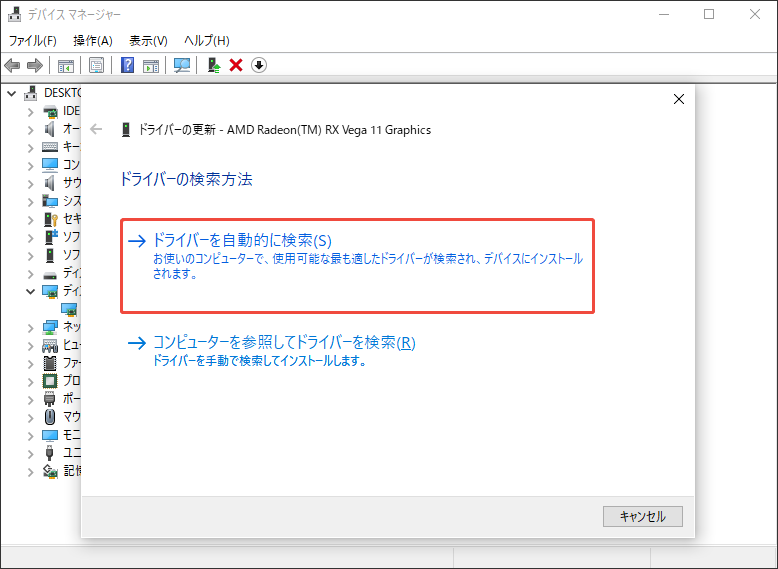Select the computer コン monitor icon
The height and width of the screenshot is (569, 778).
coord(50,165)
